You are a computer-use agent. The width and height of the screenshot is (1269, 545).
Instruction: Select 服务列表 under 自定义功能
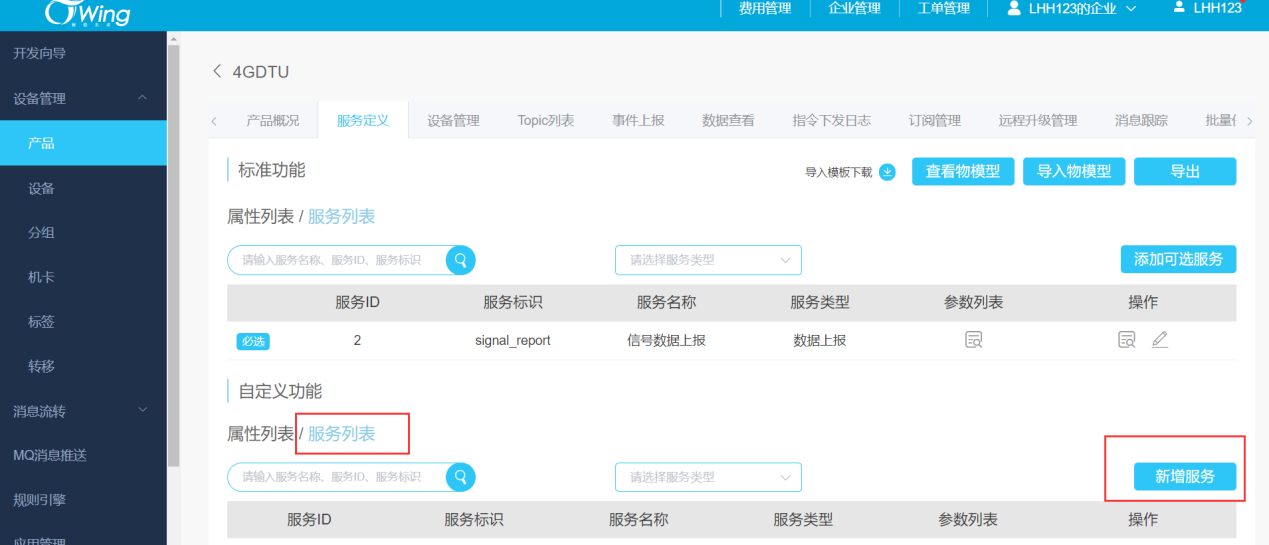click(341, 433)
